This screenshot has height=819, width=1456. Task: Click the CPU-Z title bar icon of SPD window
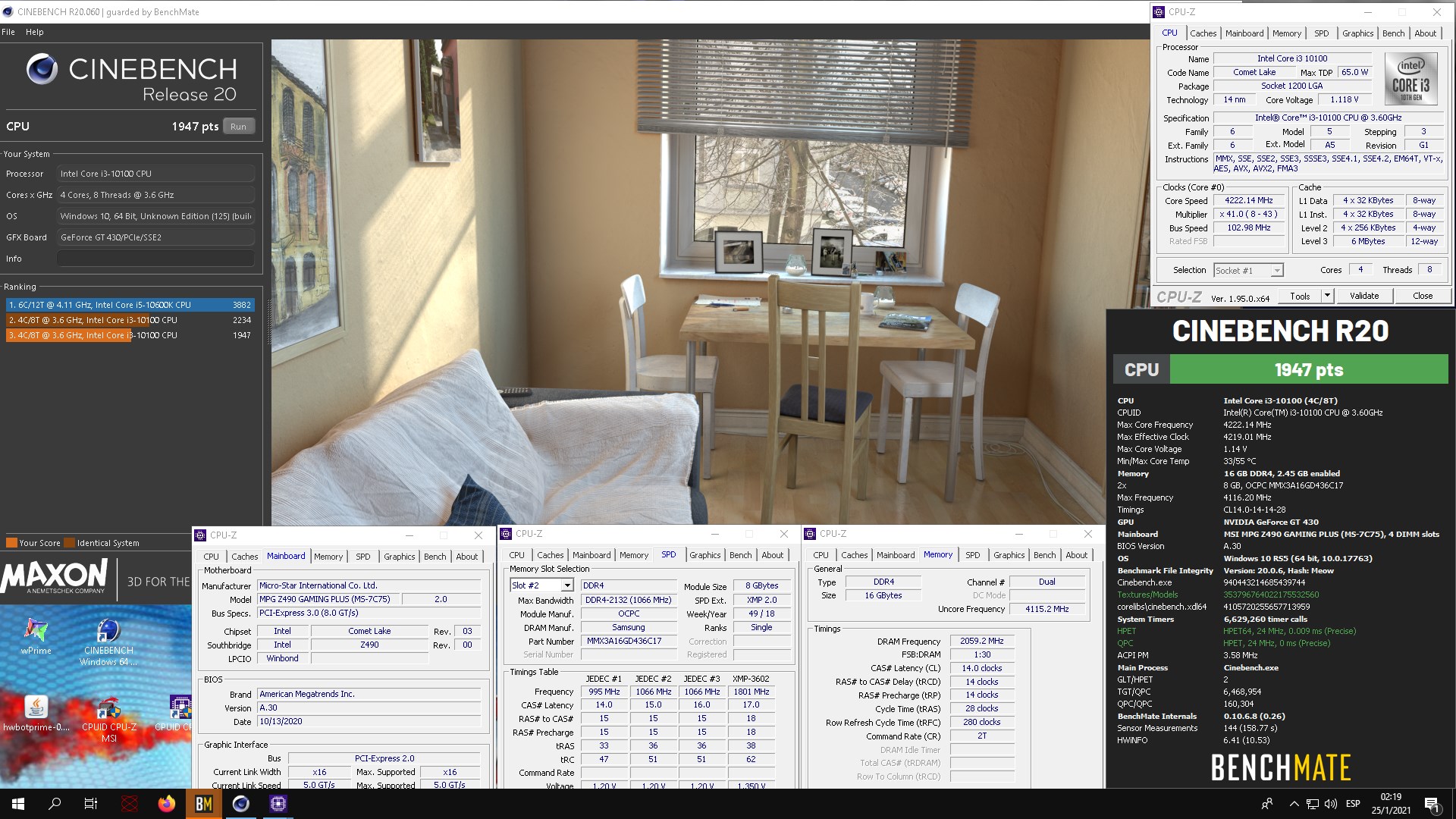[x=507, y=534]
